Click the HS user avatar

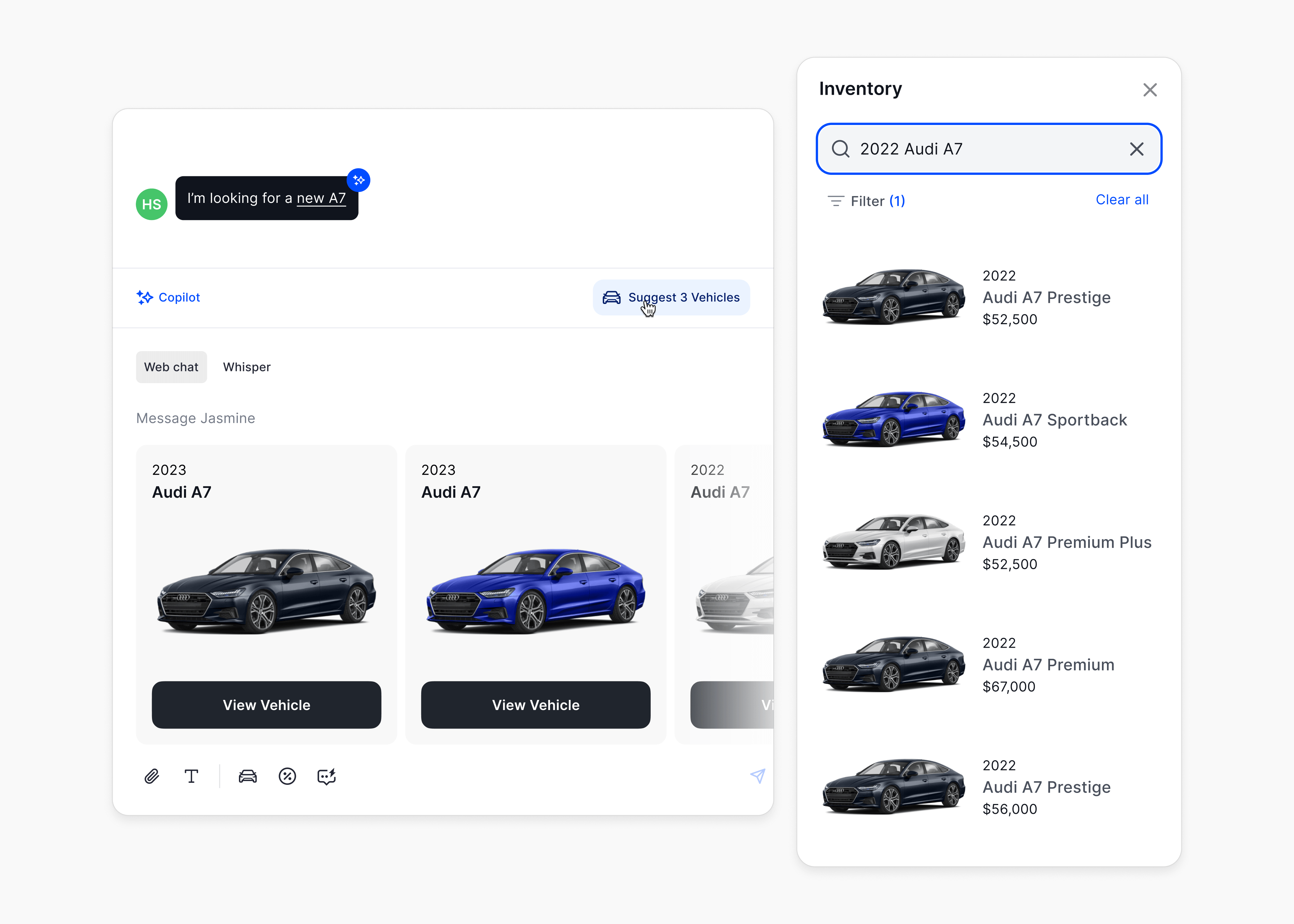pos(151,204)
